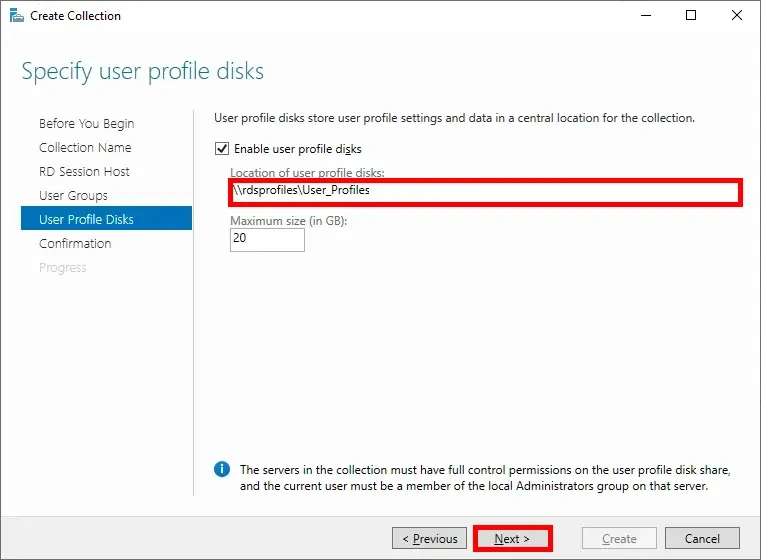Click the Create Collection wizard title icon

pos(13,16)
